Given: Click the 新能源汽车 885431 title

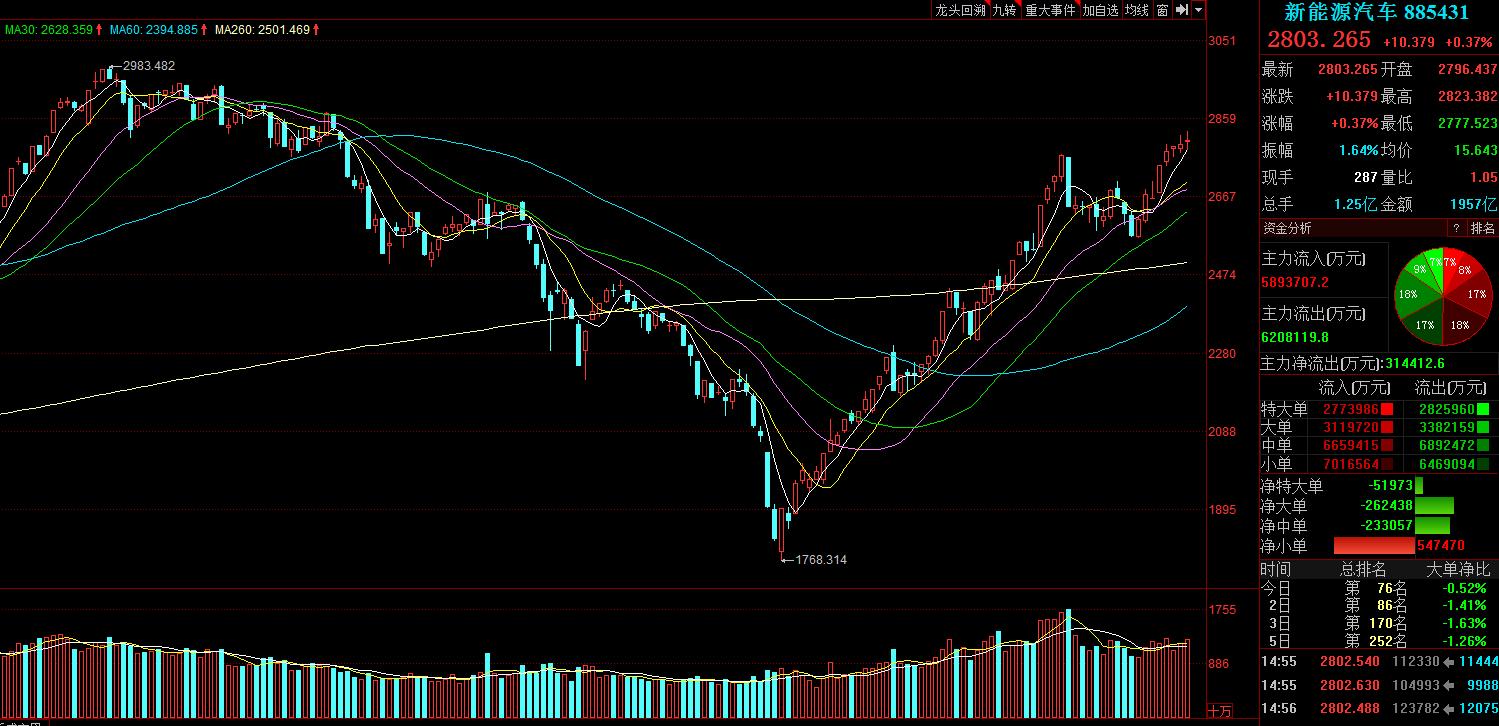Looking at the screenshot, I should coord(1377,12).
